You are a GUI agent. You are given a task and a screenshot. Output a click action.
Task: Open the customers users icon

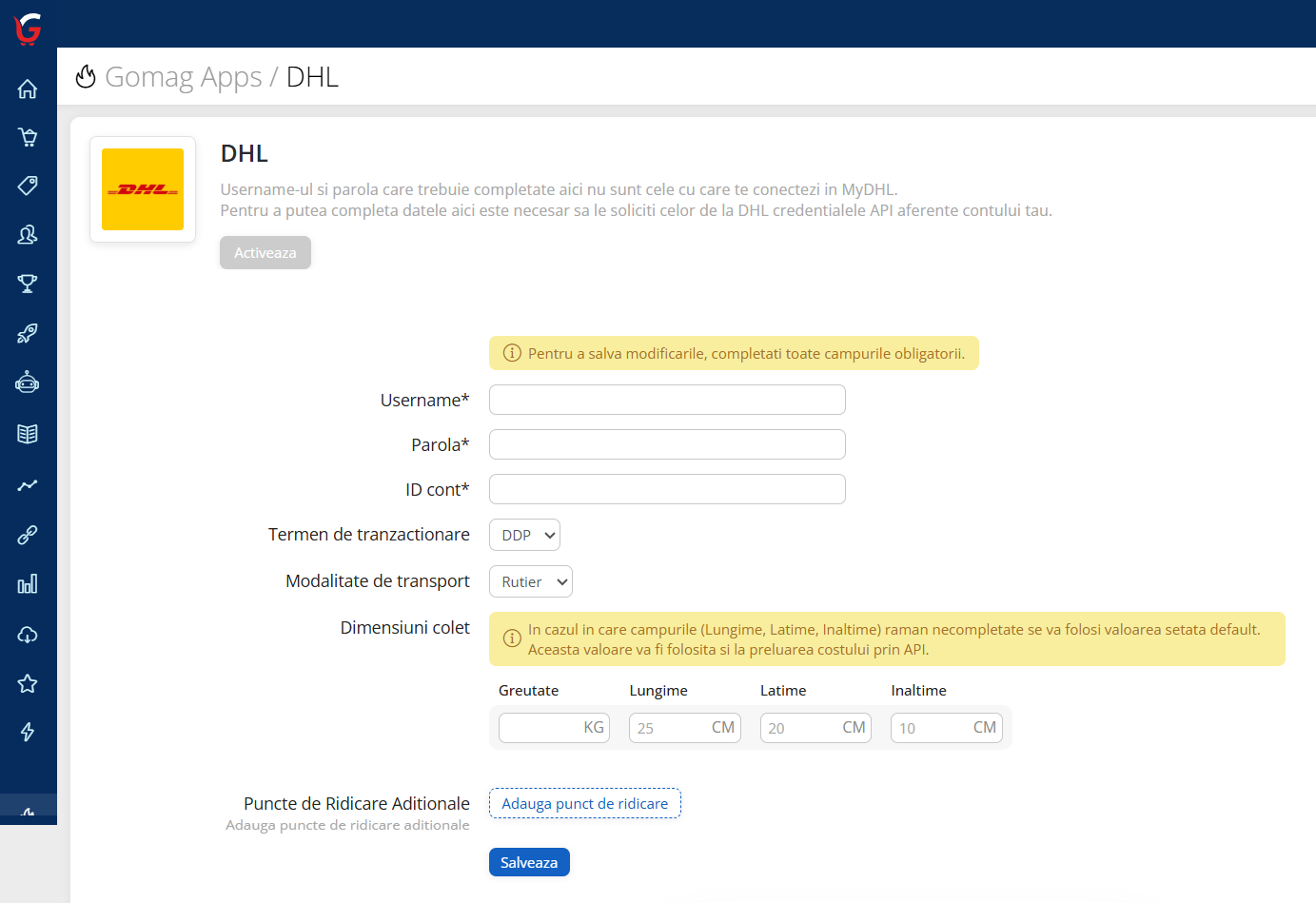28,234
